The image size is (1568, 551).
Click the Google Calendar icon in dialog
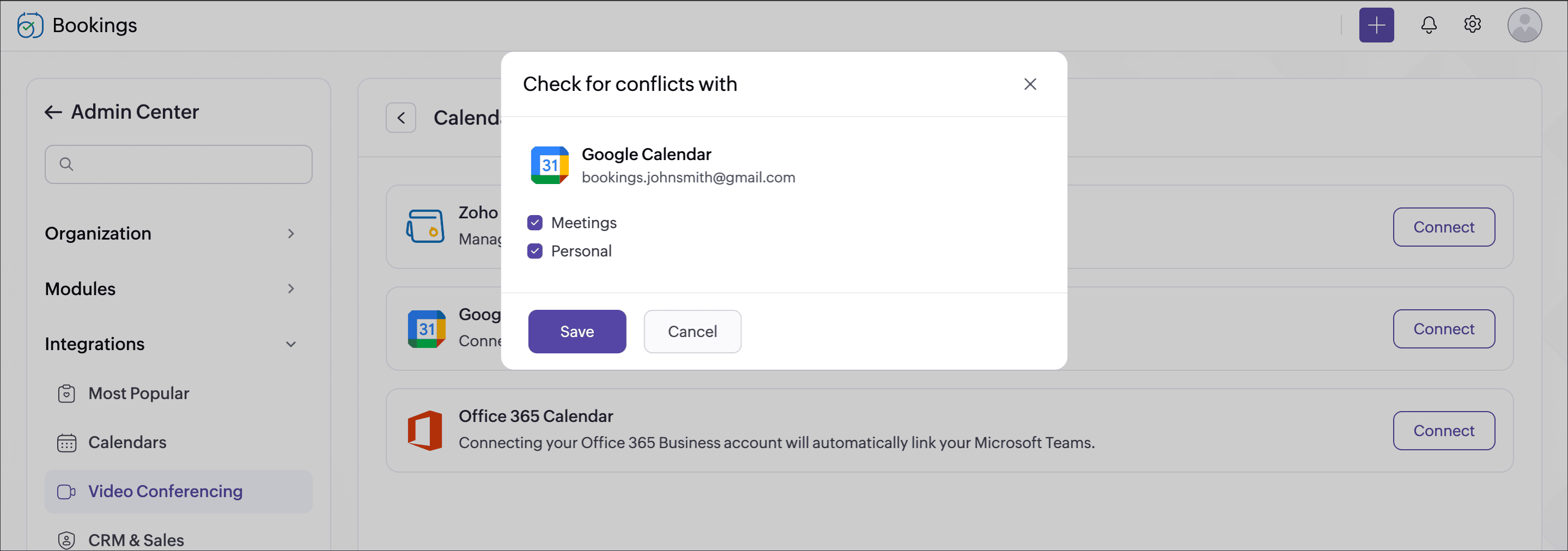[550, 165]
